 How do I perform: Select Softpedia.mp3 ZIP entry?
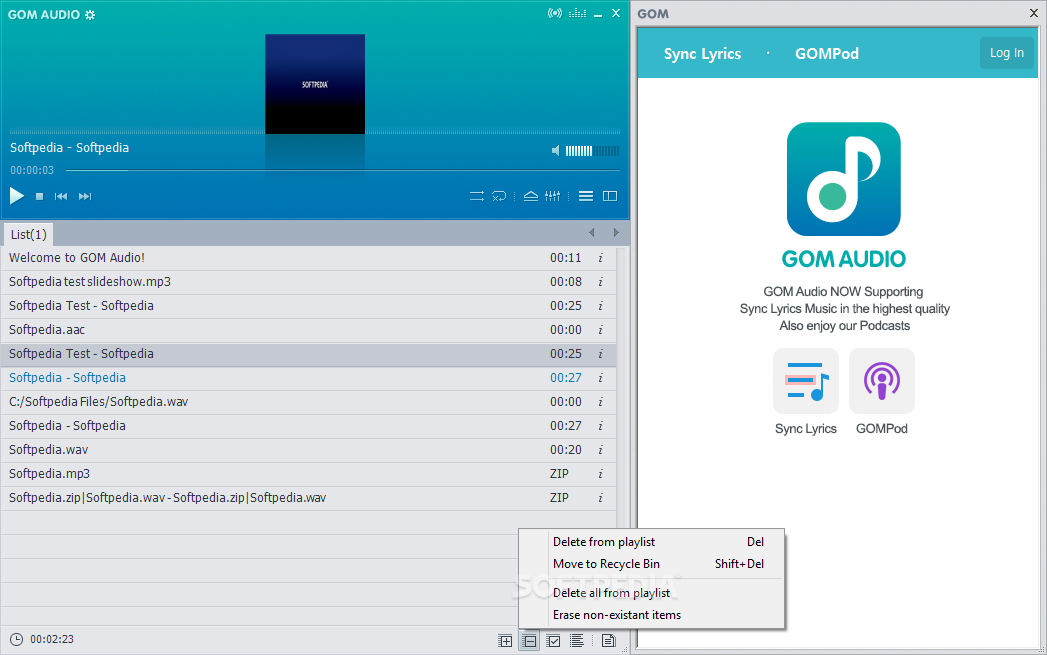click(308, 474)
